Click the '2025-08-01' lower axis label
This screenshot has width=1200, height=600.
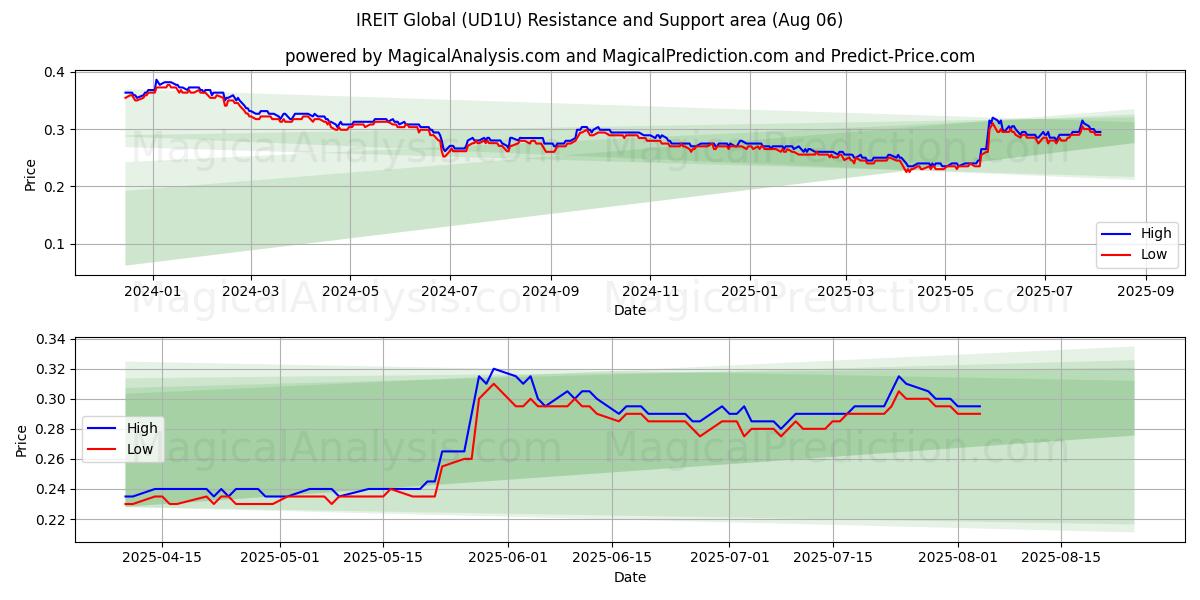[957, 558]
